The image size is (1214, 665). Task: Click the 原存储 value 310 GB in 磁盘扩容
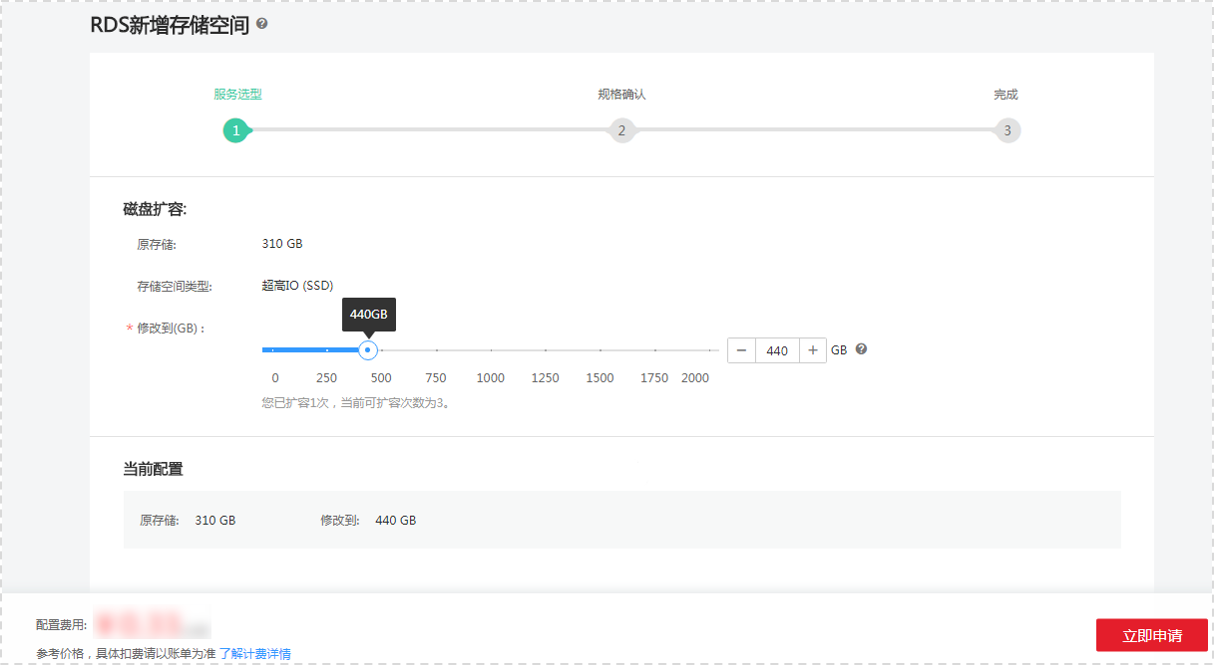(x=282, y=244)
